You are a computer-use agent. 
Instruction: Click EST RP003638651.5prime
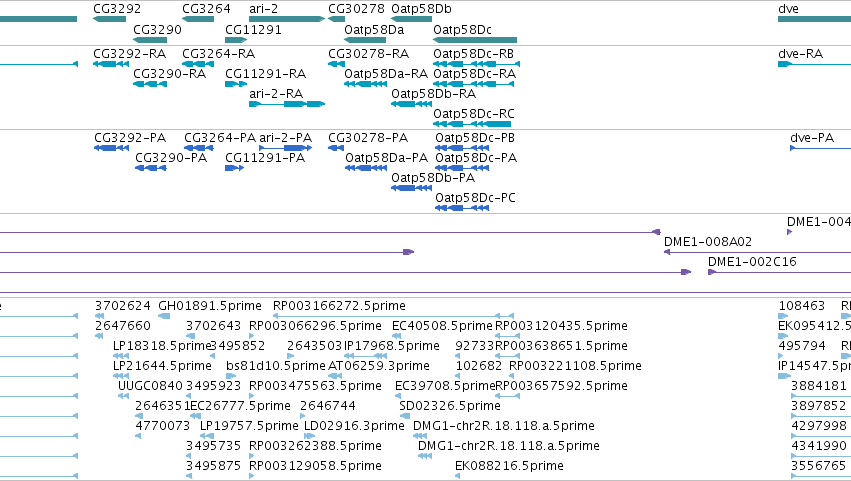click(561, 346)
